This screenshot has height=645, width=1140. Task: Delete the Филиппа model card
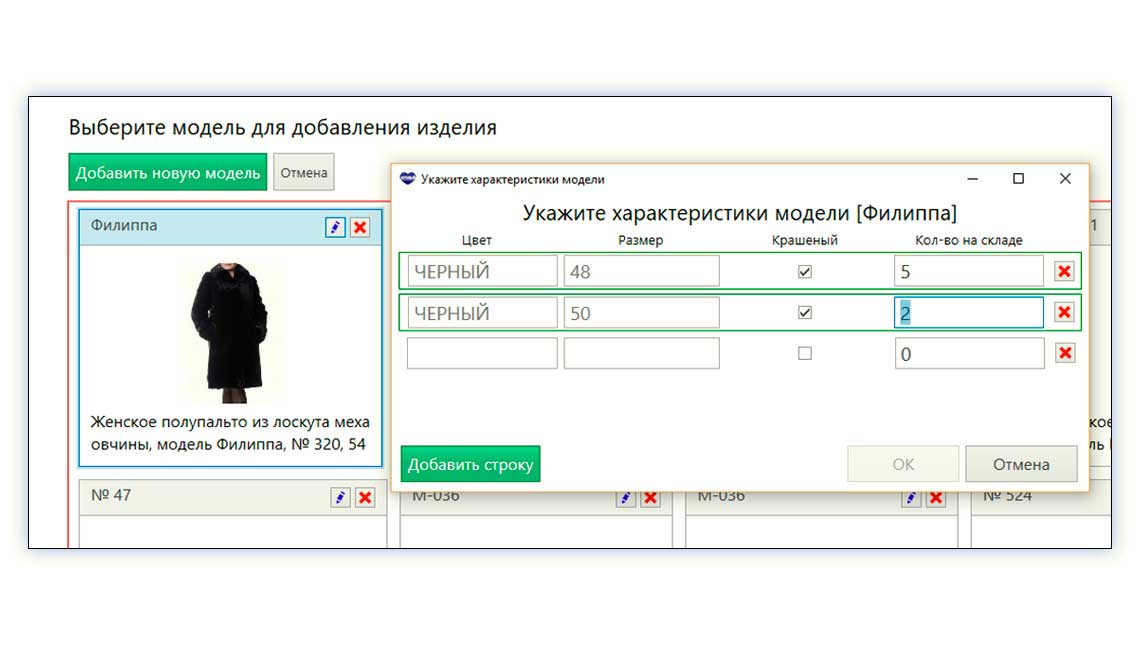[360, 227]
